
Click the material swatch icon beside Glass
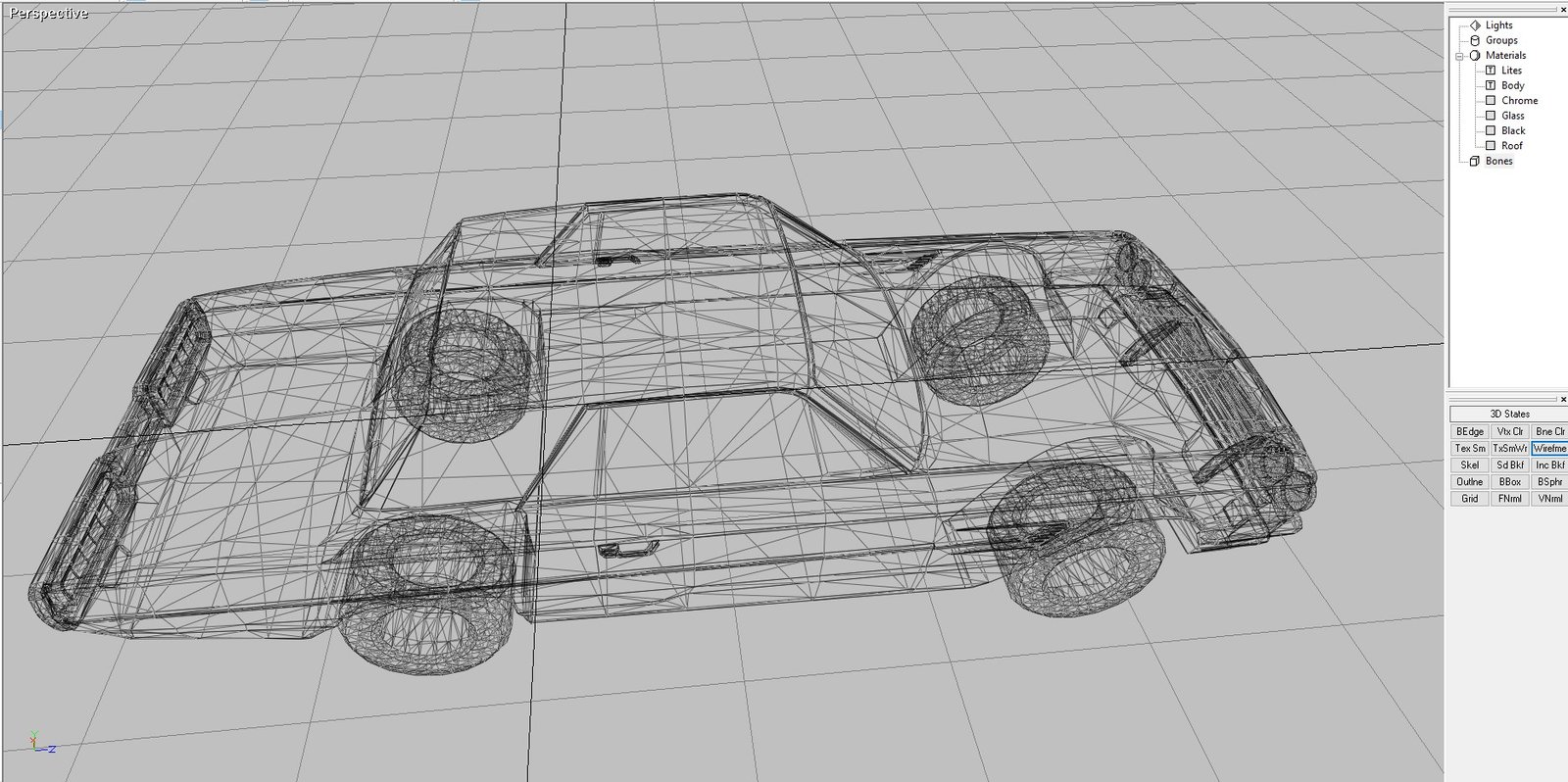pos(1491,116)
